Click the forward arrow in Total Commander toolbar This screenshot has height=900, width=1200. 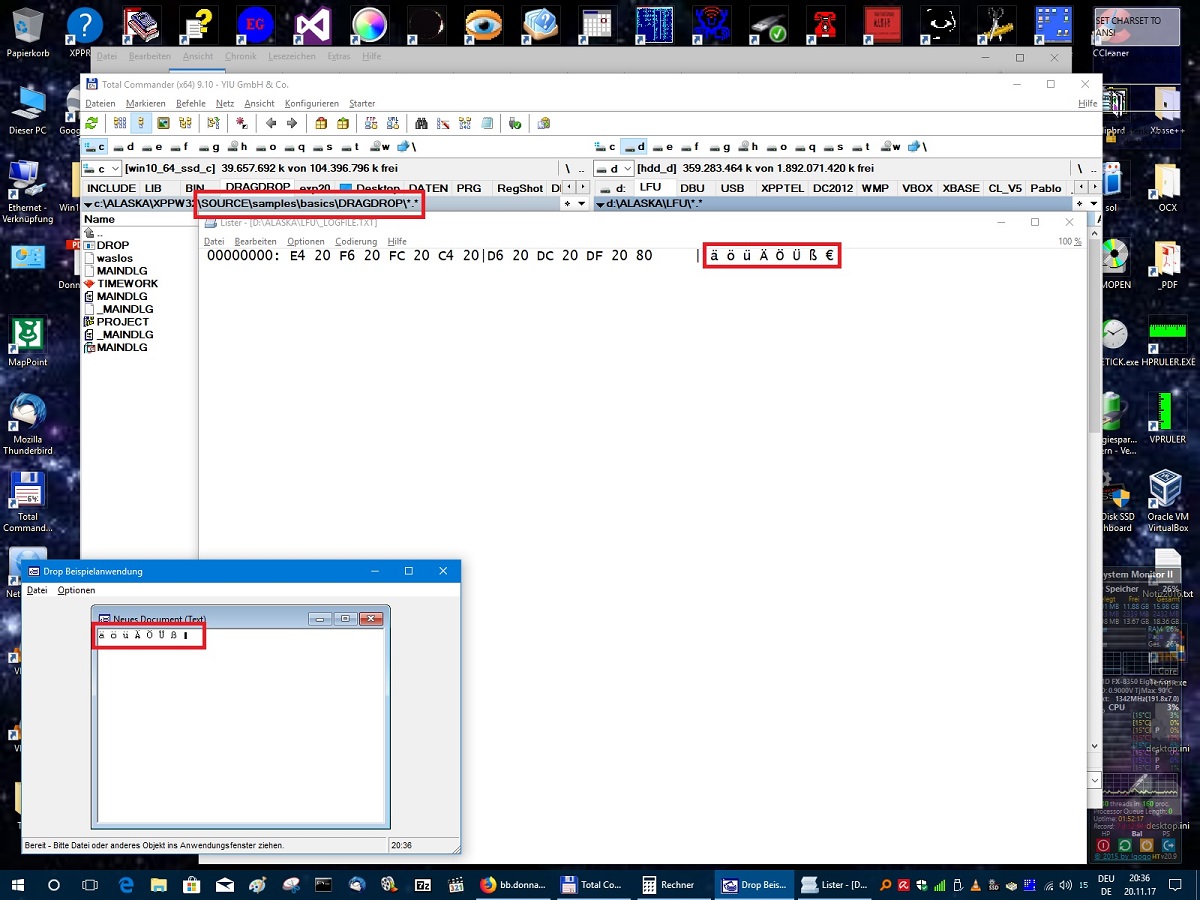click(x=292, y=123)
